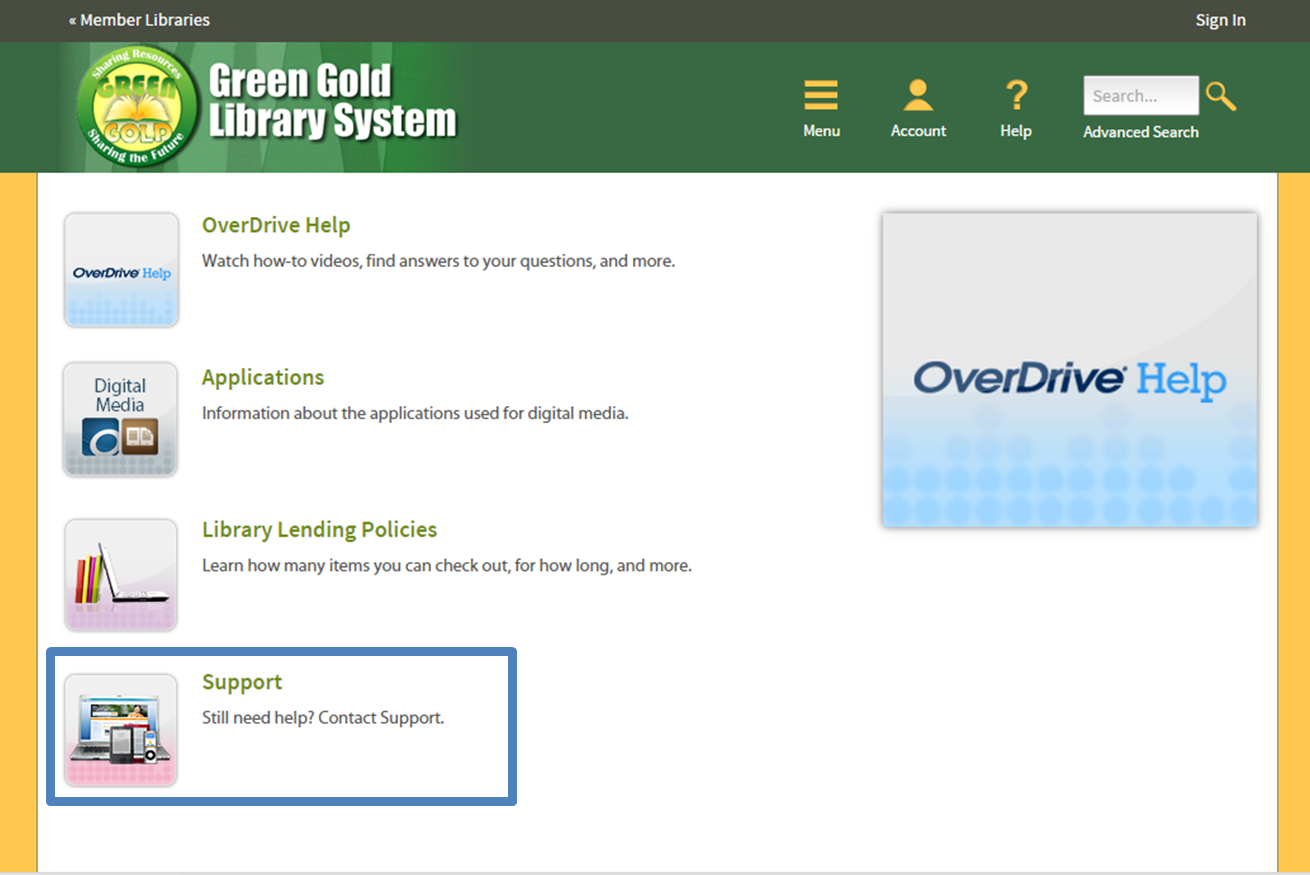
Task: Click inside the Search text field
Action: 1140,95
